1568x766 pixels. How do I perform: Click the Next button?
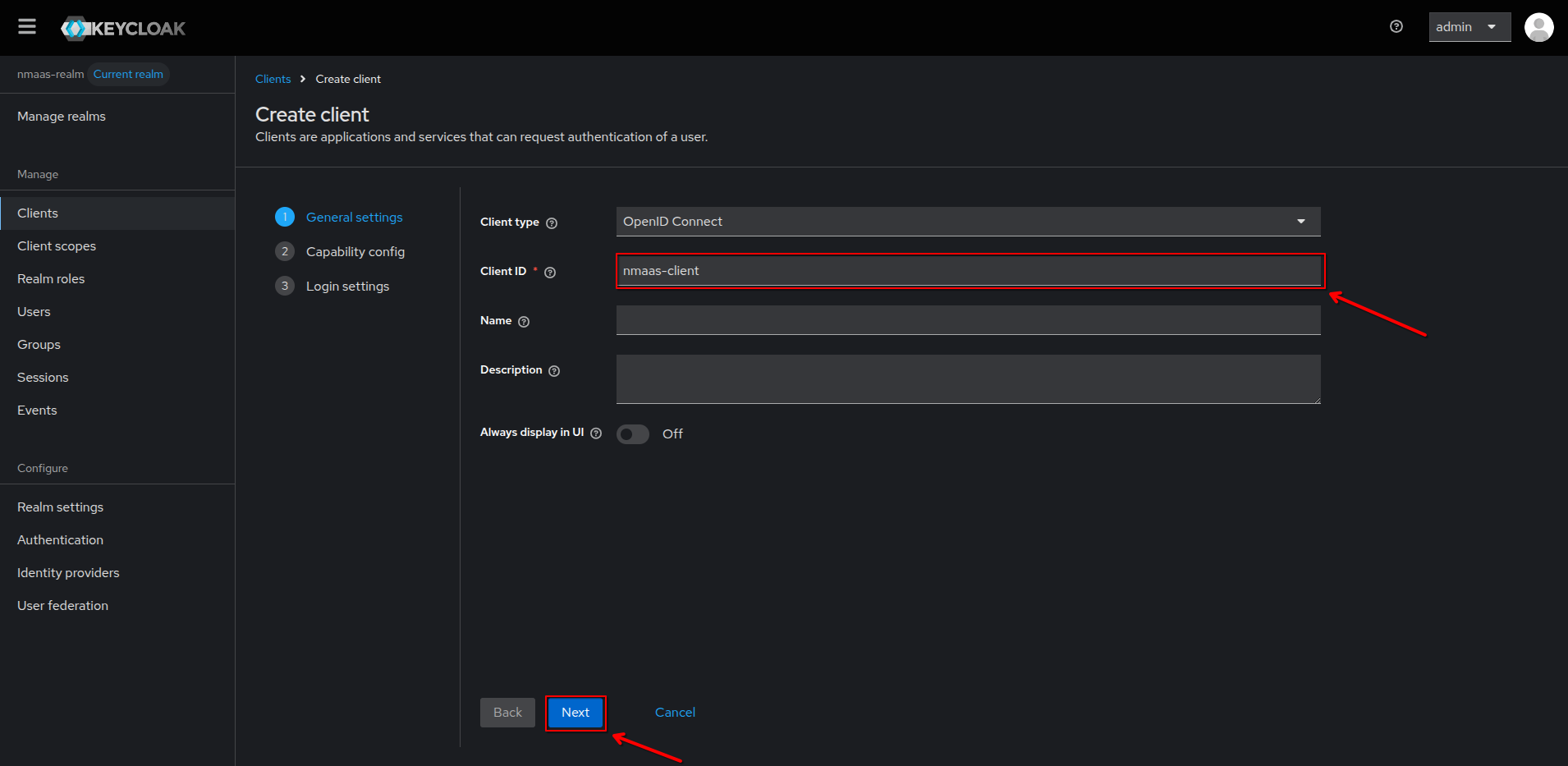pos(575,713)
